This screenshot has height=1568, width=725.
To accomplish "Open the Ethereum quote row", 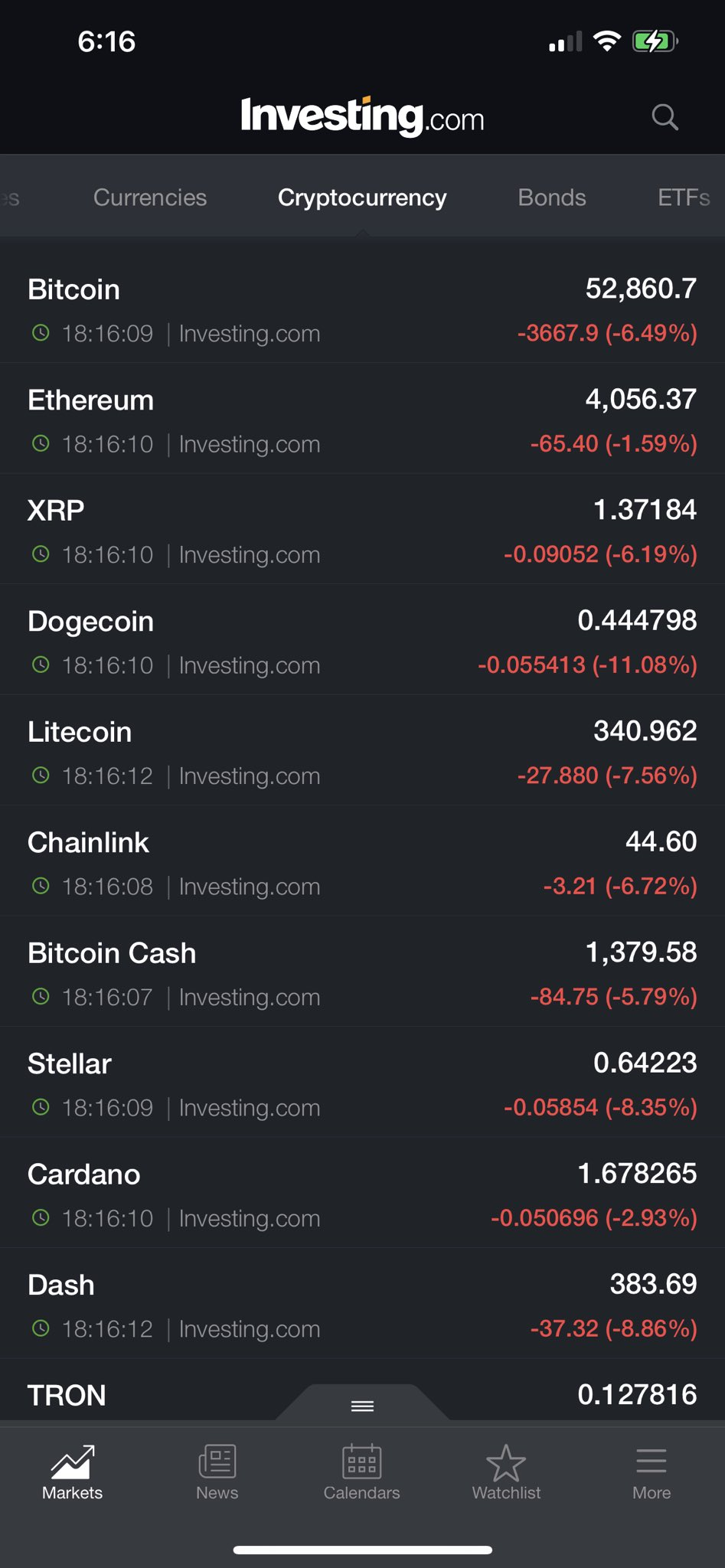I will [x=362, y=420].
